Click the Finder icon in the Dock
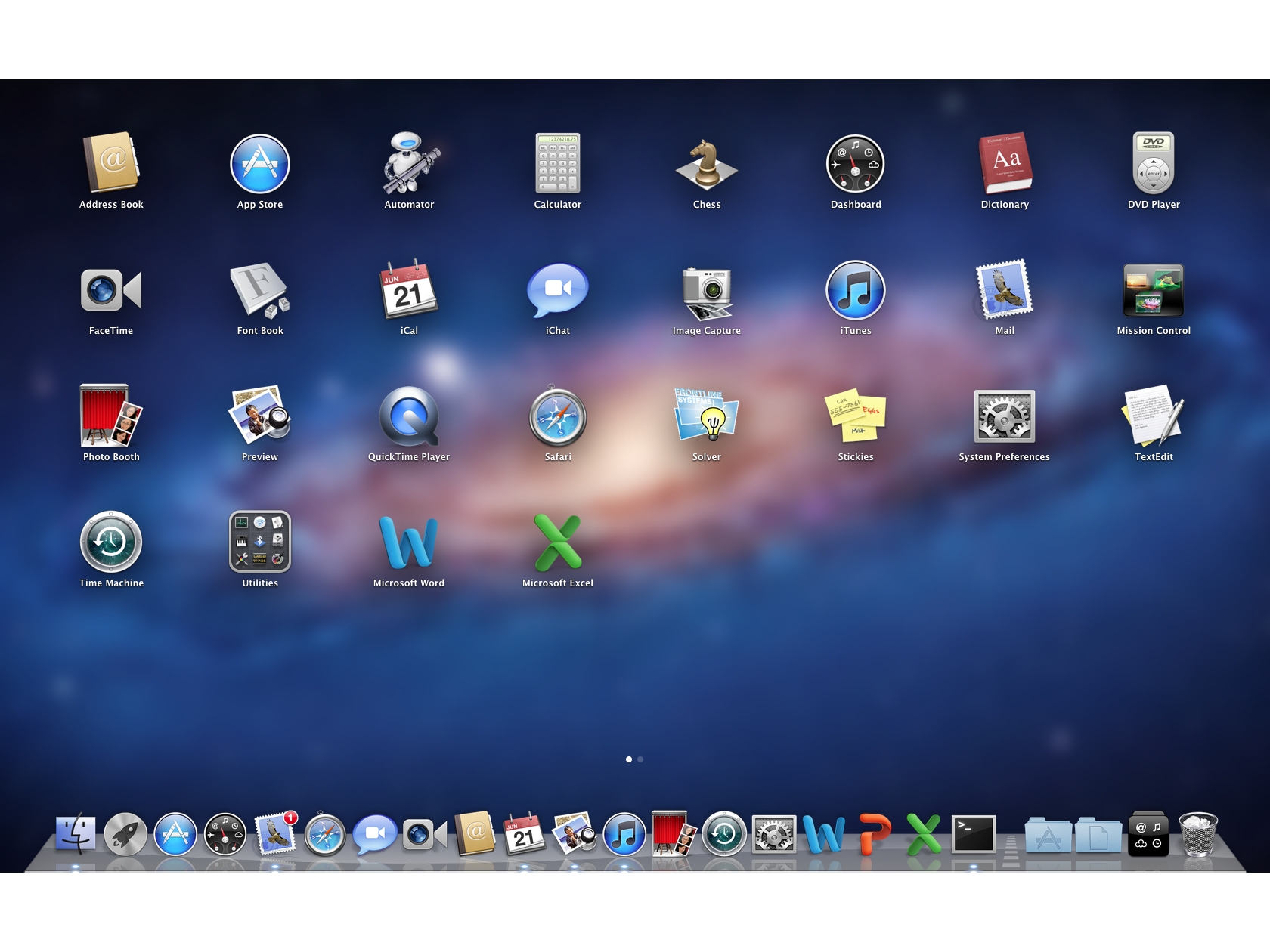1270x952 pixels. (76, 835)
